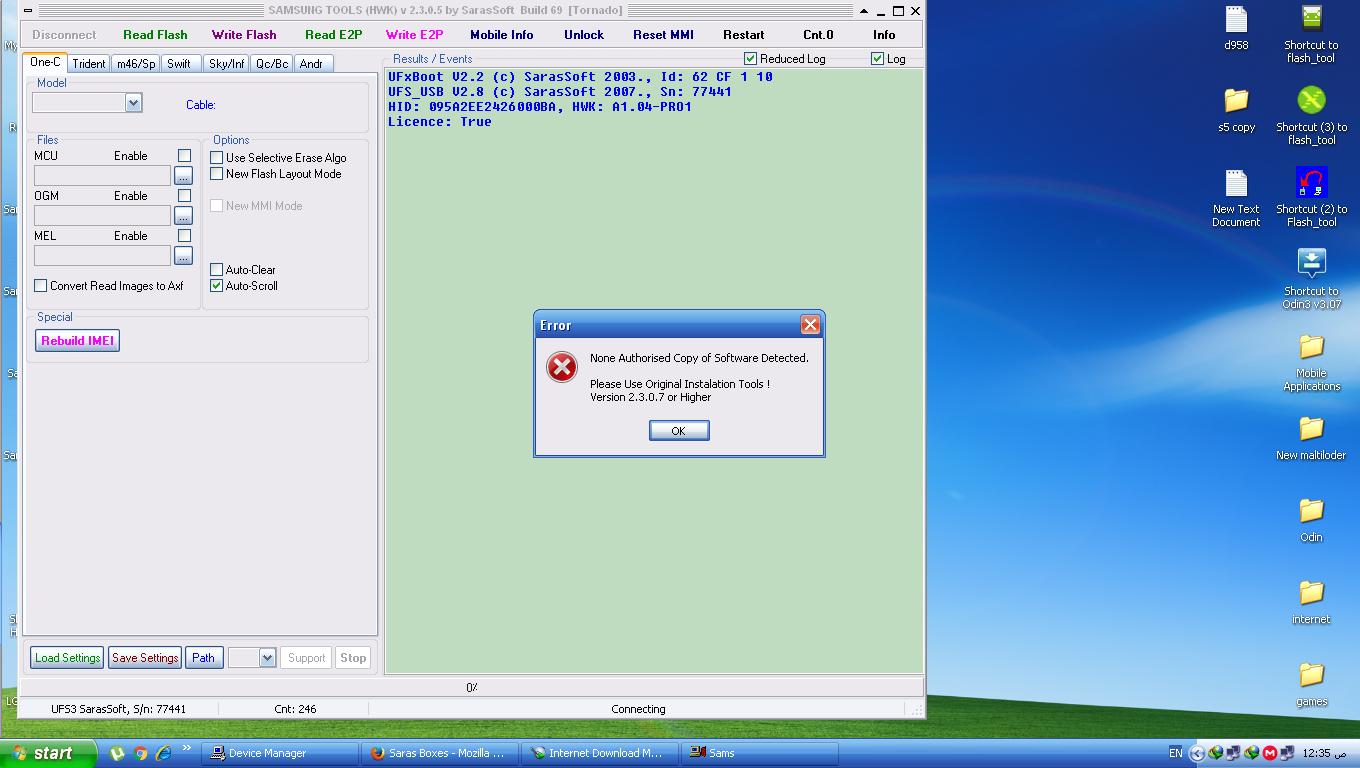
Task: Launch uTorrent from quick launch
Action: click(117, 753)
